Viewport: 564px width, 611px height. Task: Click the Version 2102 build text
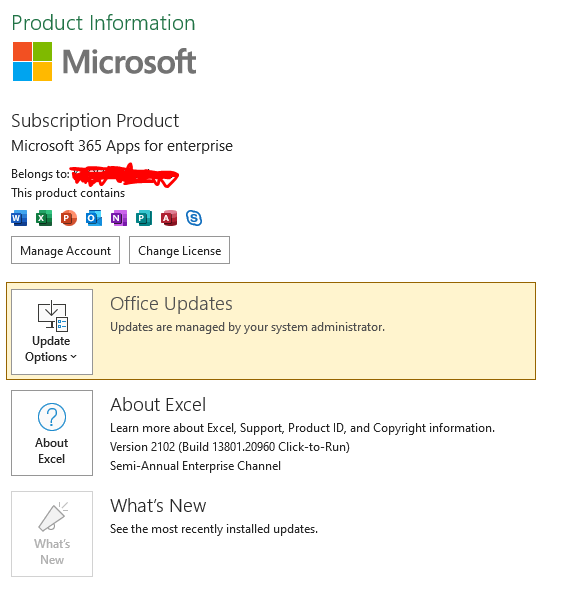230,447
